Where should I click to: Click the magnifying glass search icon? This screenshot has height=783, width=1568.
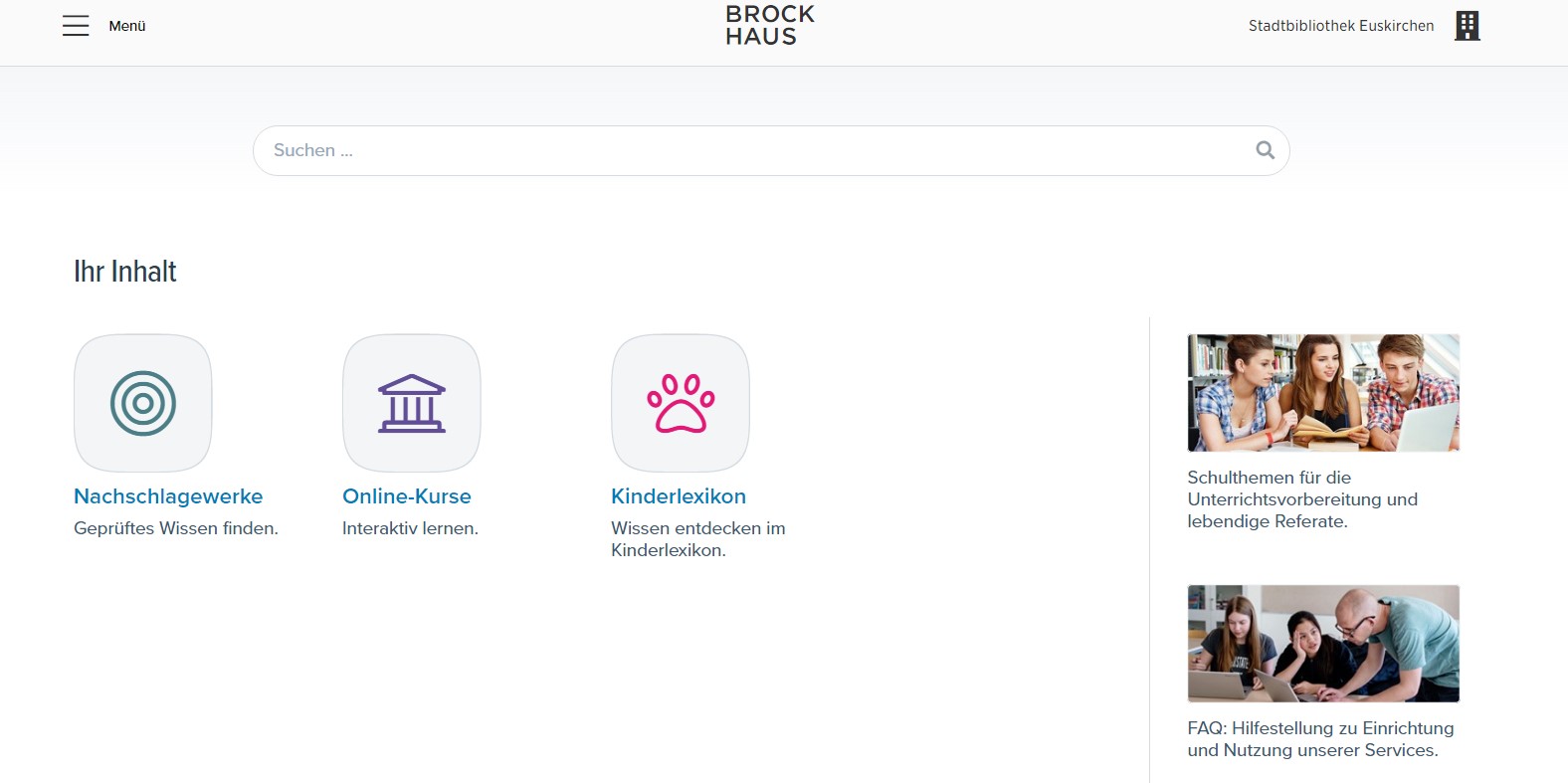[x=1265, y=150]
